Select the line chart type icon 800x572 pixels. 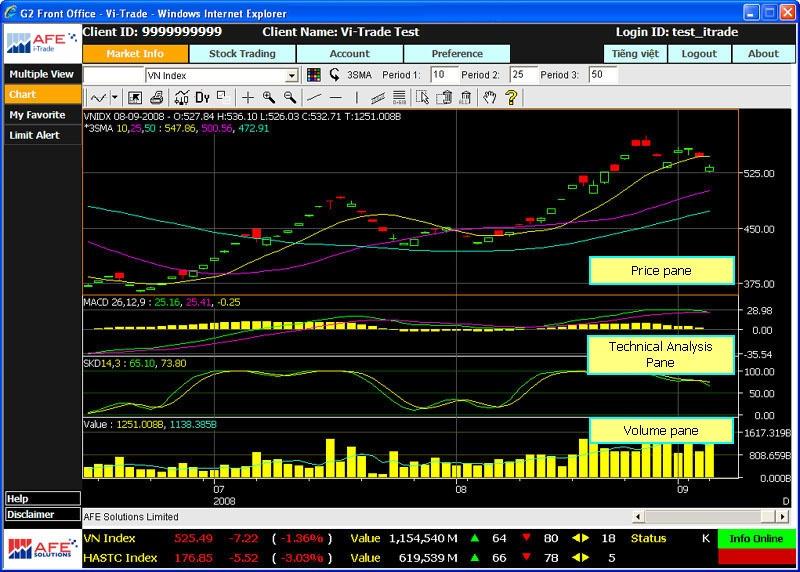(98, 97)
